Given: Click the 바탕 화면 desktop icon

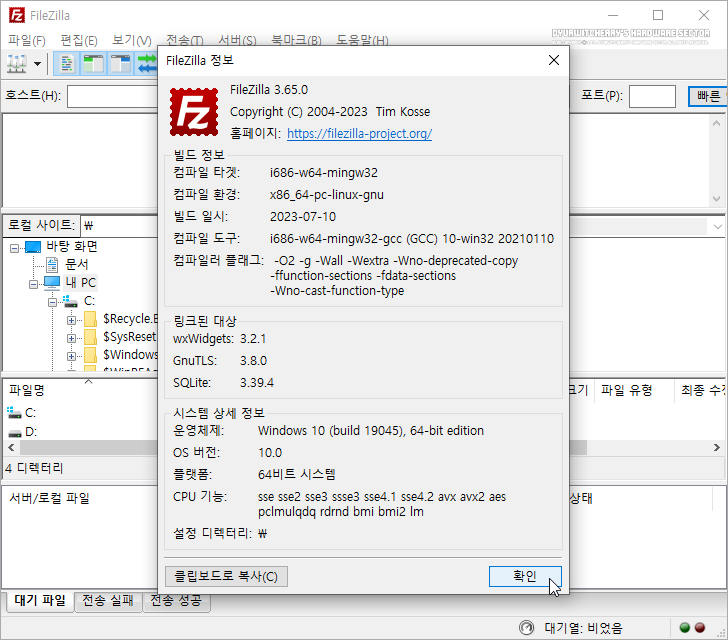Looking at the screenshot, I should tap(32, 247).
